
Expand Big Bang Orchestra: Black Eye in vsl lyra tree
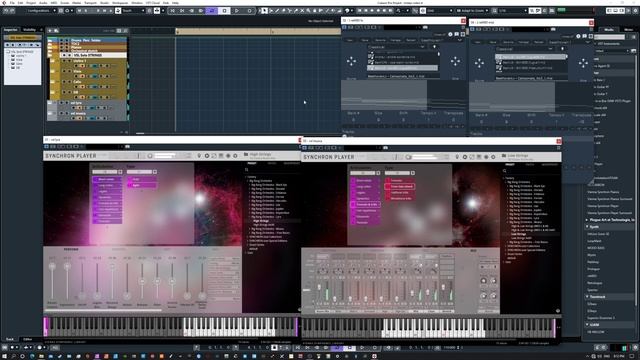[250, 185]
